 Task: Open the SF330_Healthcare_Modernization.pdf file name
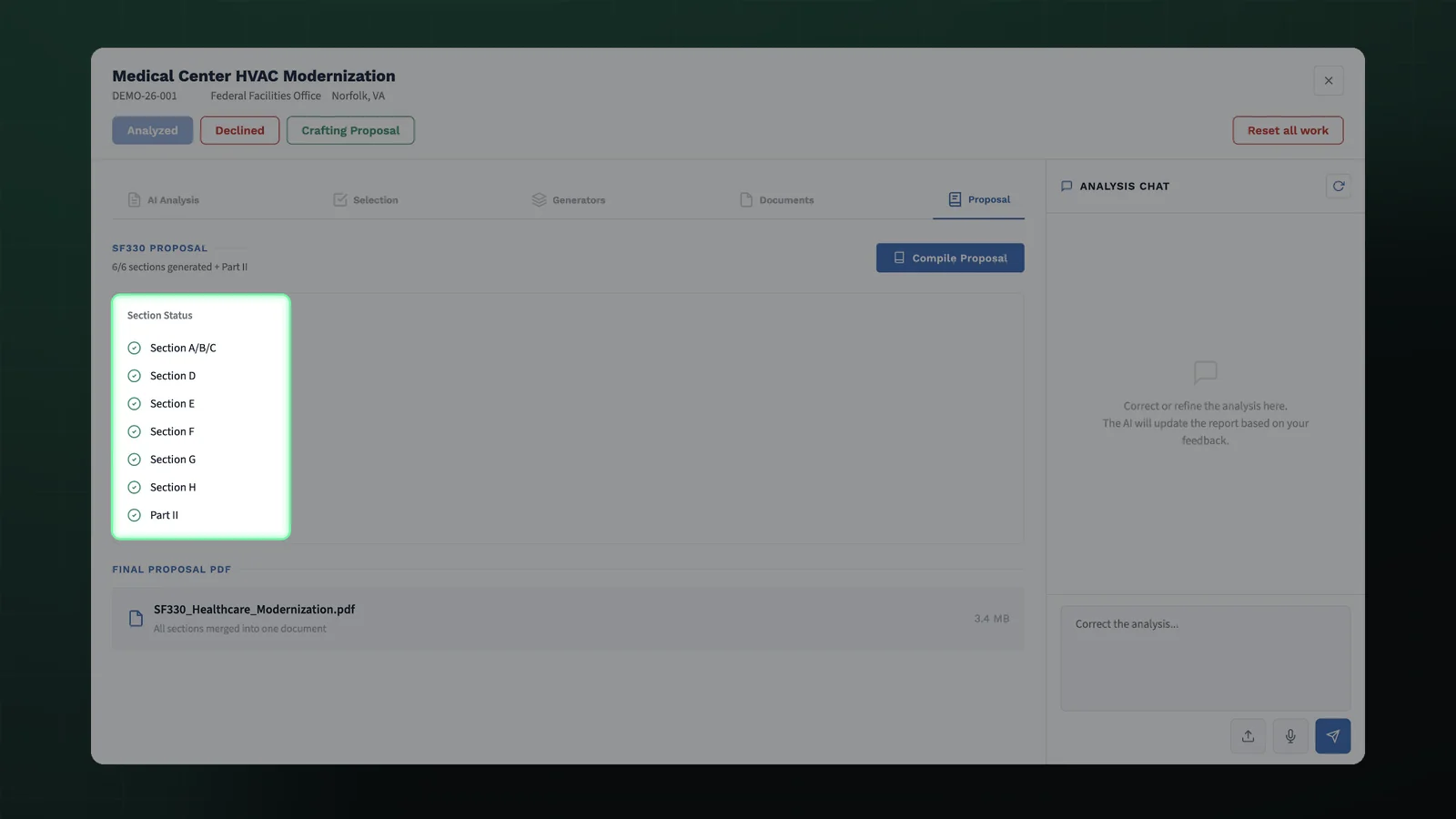click(254, 610)
